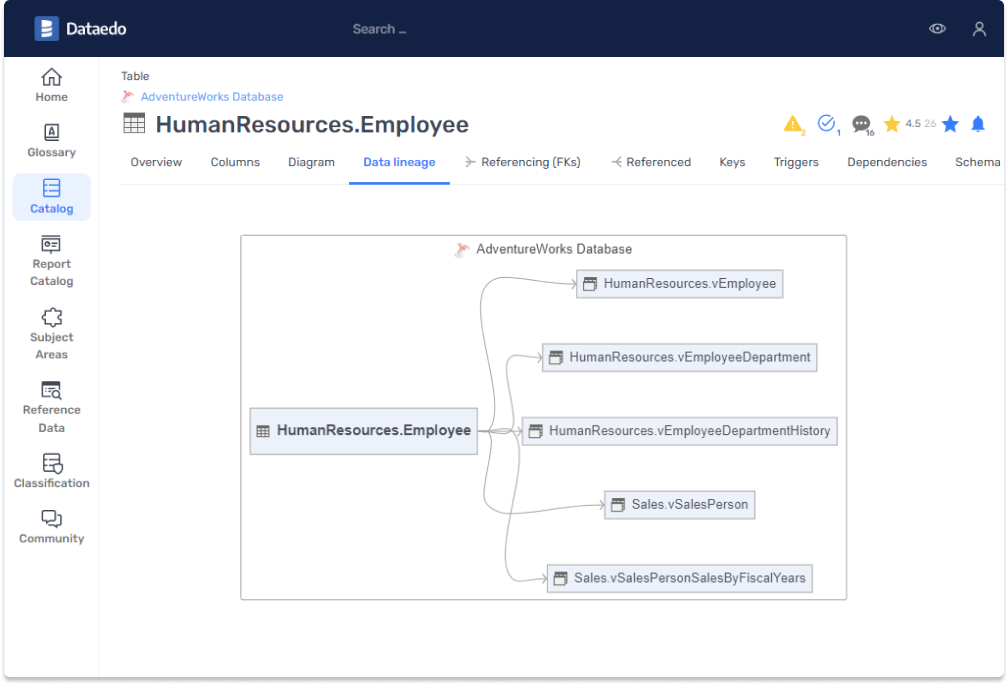Open the Report Catalog section

tap(51, 260)
